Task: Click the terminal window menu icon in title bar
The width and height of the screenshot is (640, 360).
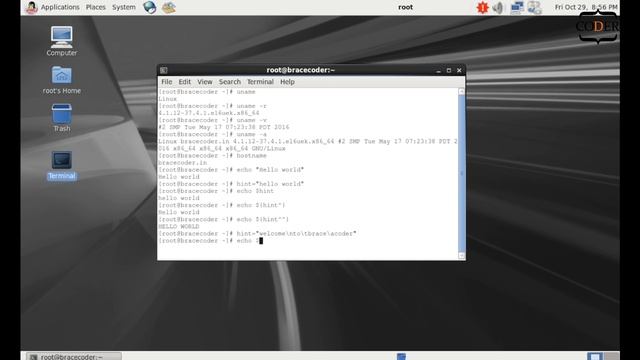Action: click(x=164, y=70)
